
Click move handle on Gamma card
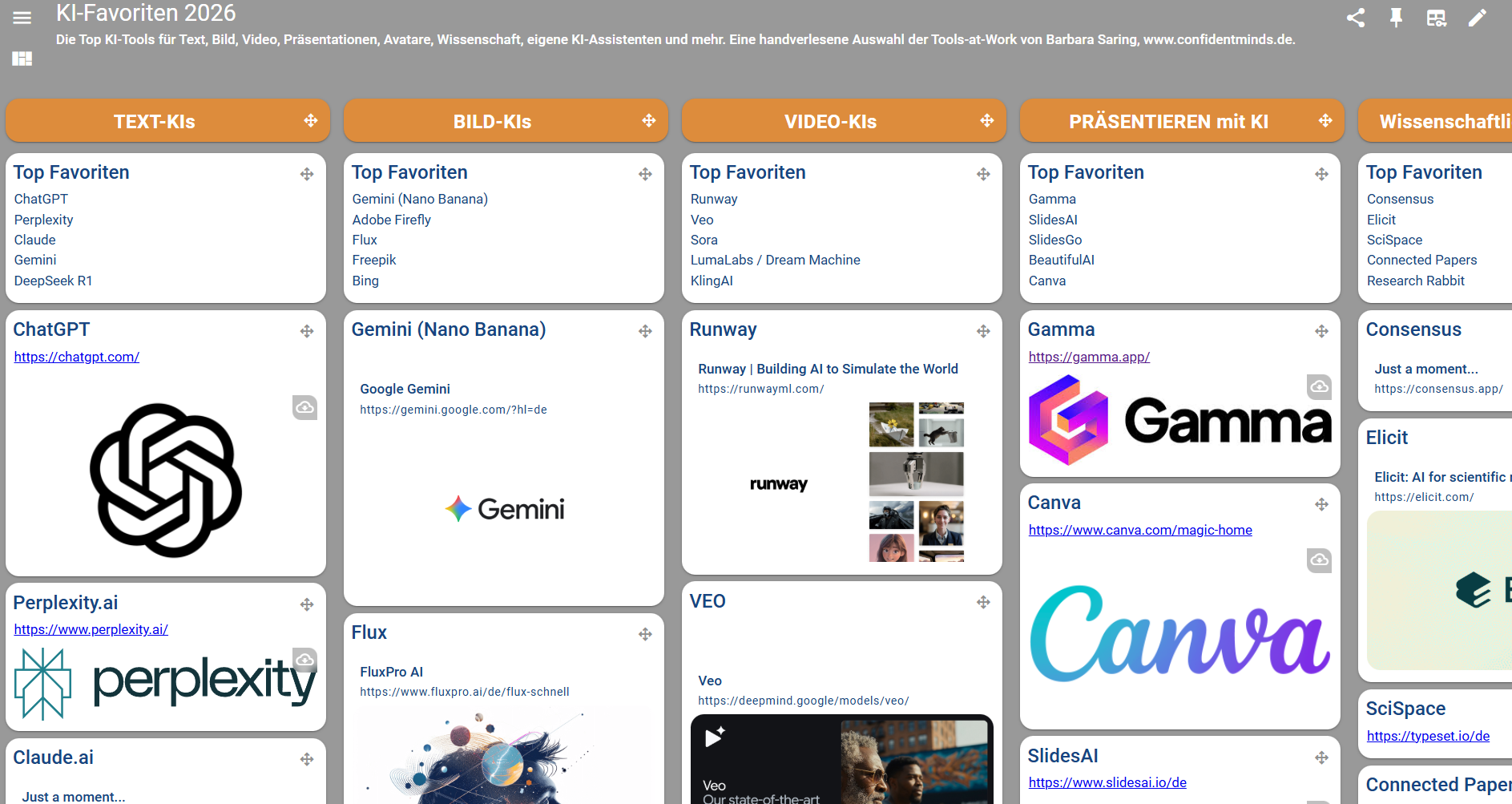coord(1321,331)
